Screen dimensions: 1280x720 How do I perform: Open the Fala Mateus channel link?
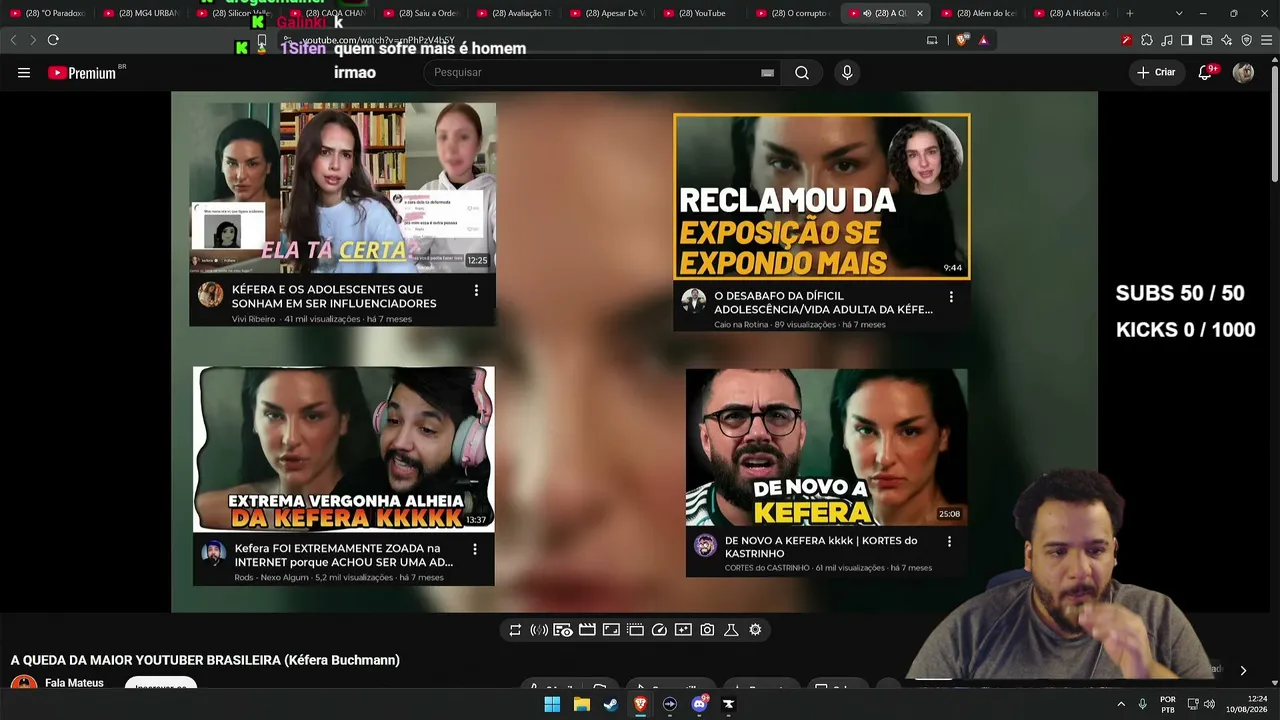(74, 683)
